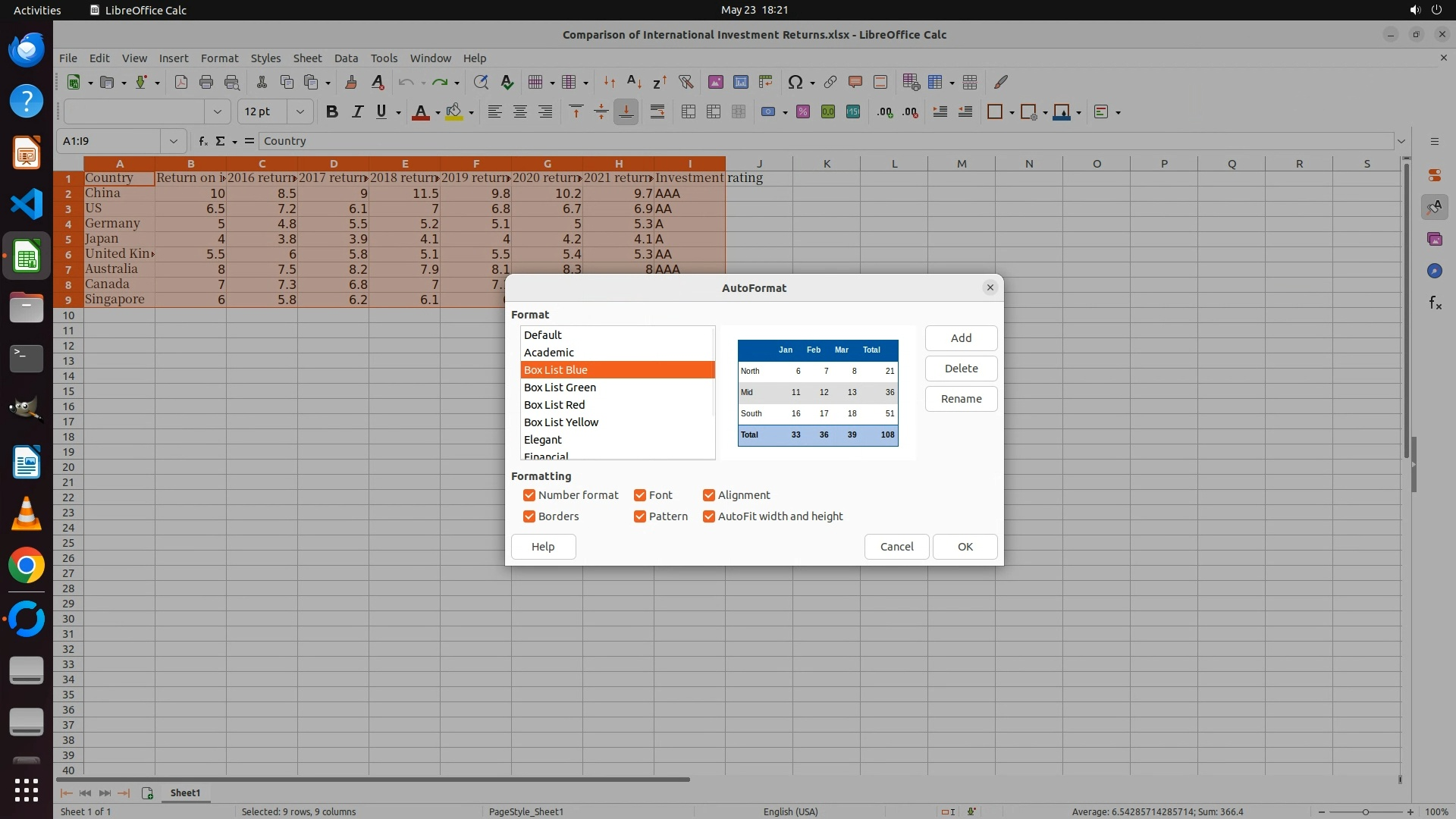Viewport: 1456px width, 819px height.
Task: Click OK in AutoFormat dialog
Action: pos(965,547)
